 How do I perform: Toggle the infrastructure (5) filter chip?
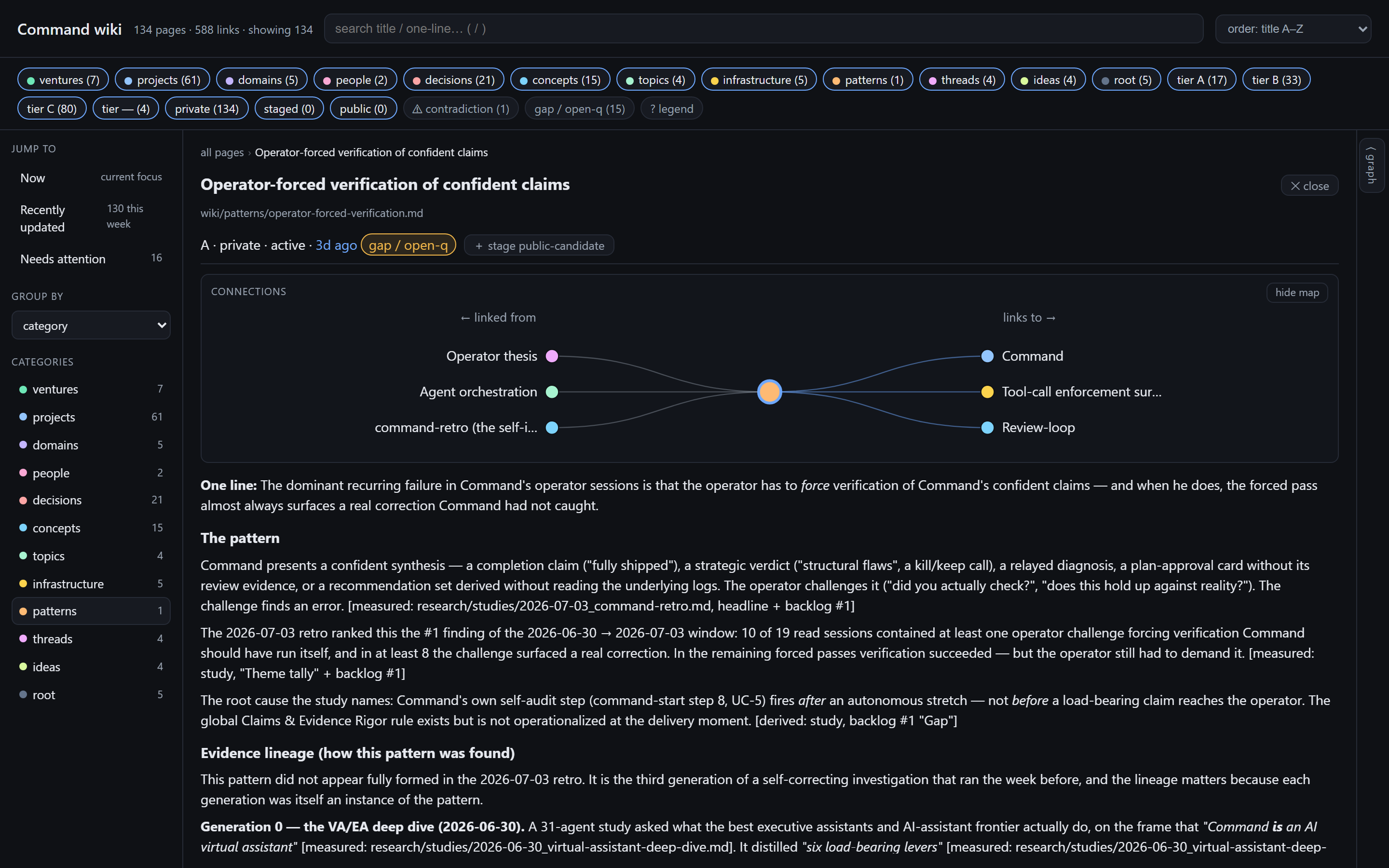759,80
